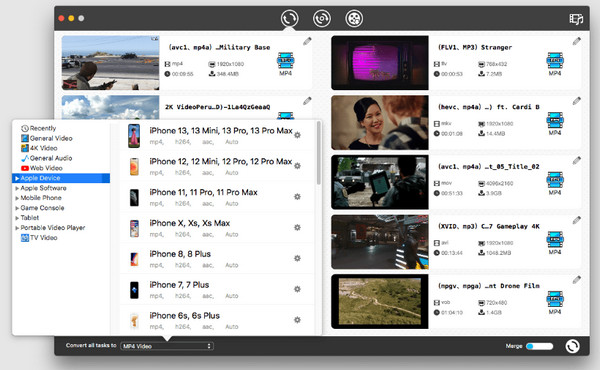This screenshot has width=600, height=370.
Task: Expand the Game Console category
Action: [17, 208]
